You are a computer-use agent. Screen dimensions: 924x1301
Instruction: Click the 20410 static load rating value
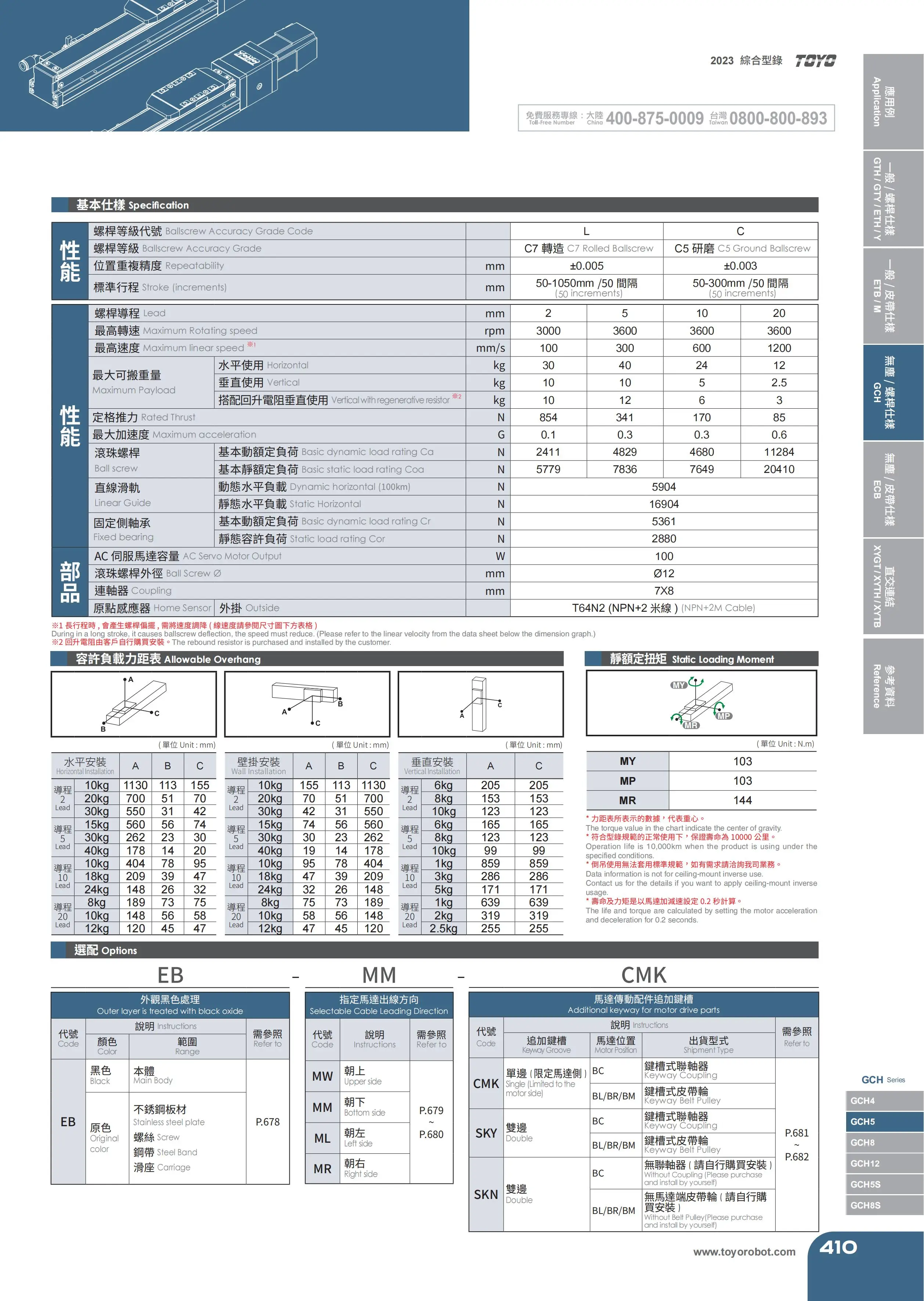click(x=779, y=469)
